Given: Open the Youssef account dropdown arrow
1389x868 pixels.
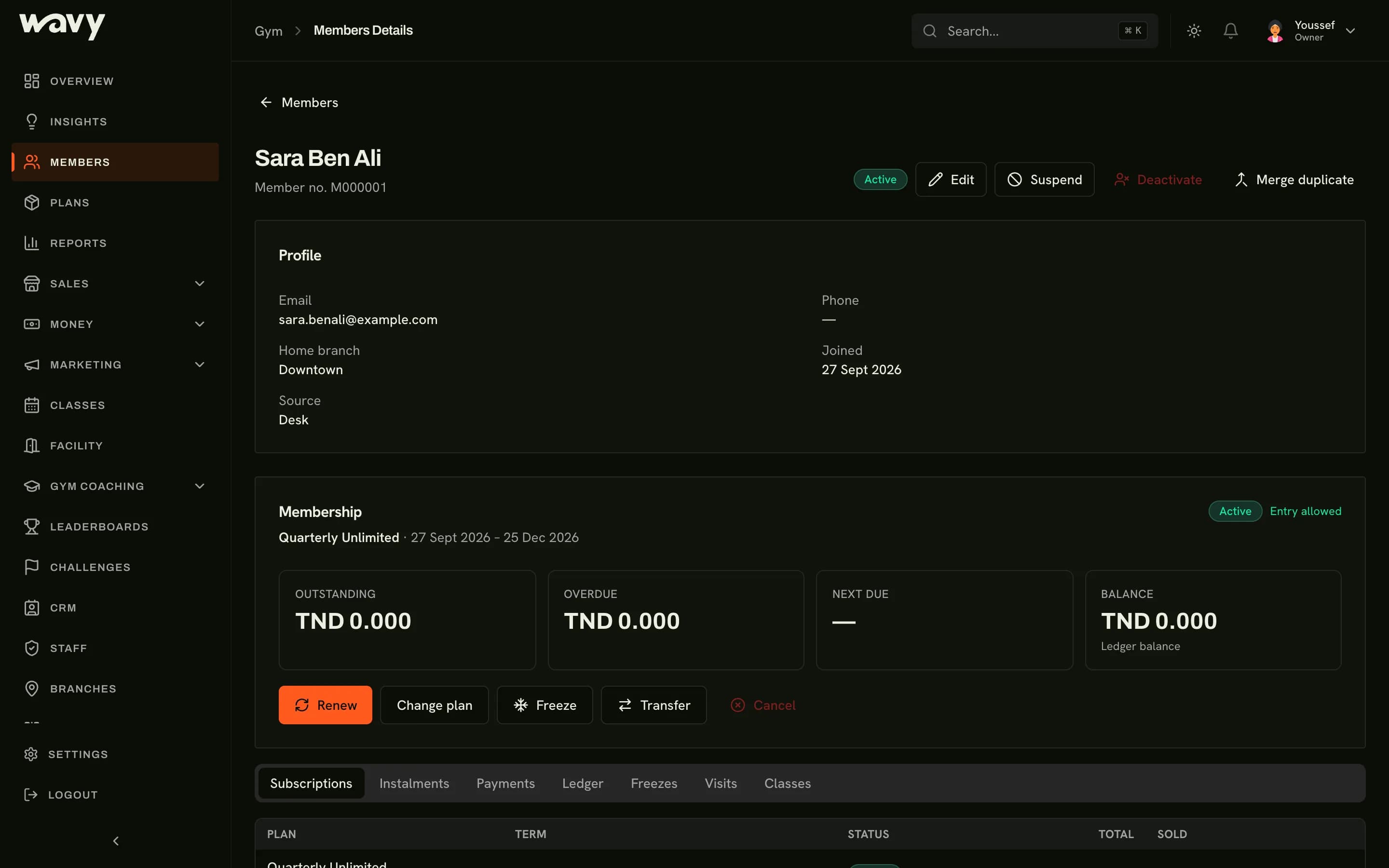Looking at the screenshot, I should coord(1350,31).
